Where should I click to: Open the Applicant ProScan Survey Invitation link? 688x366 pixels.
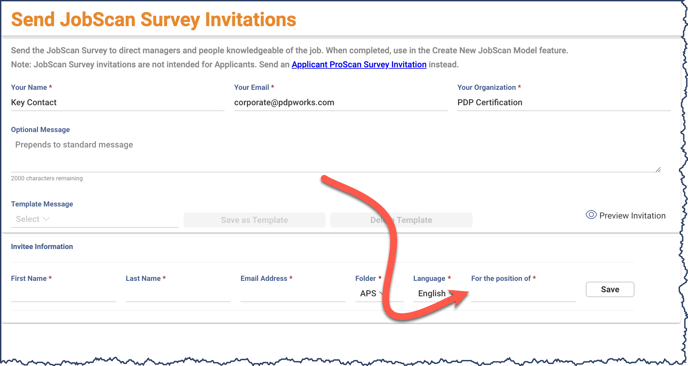pyautogui.click(x=359, y=65)
